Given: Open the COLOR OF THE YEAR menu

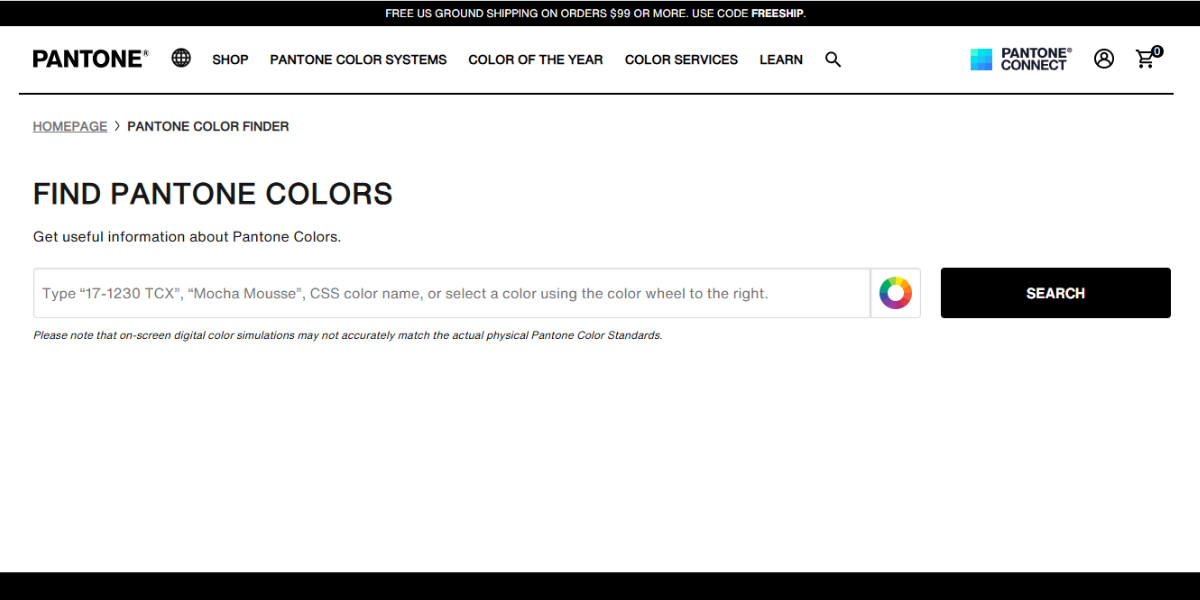Looking at the screenshot, I should 535,60.
